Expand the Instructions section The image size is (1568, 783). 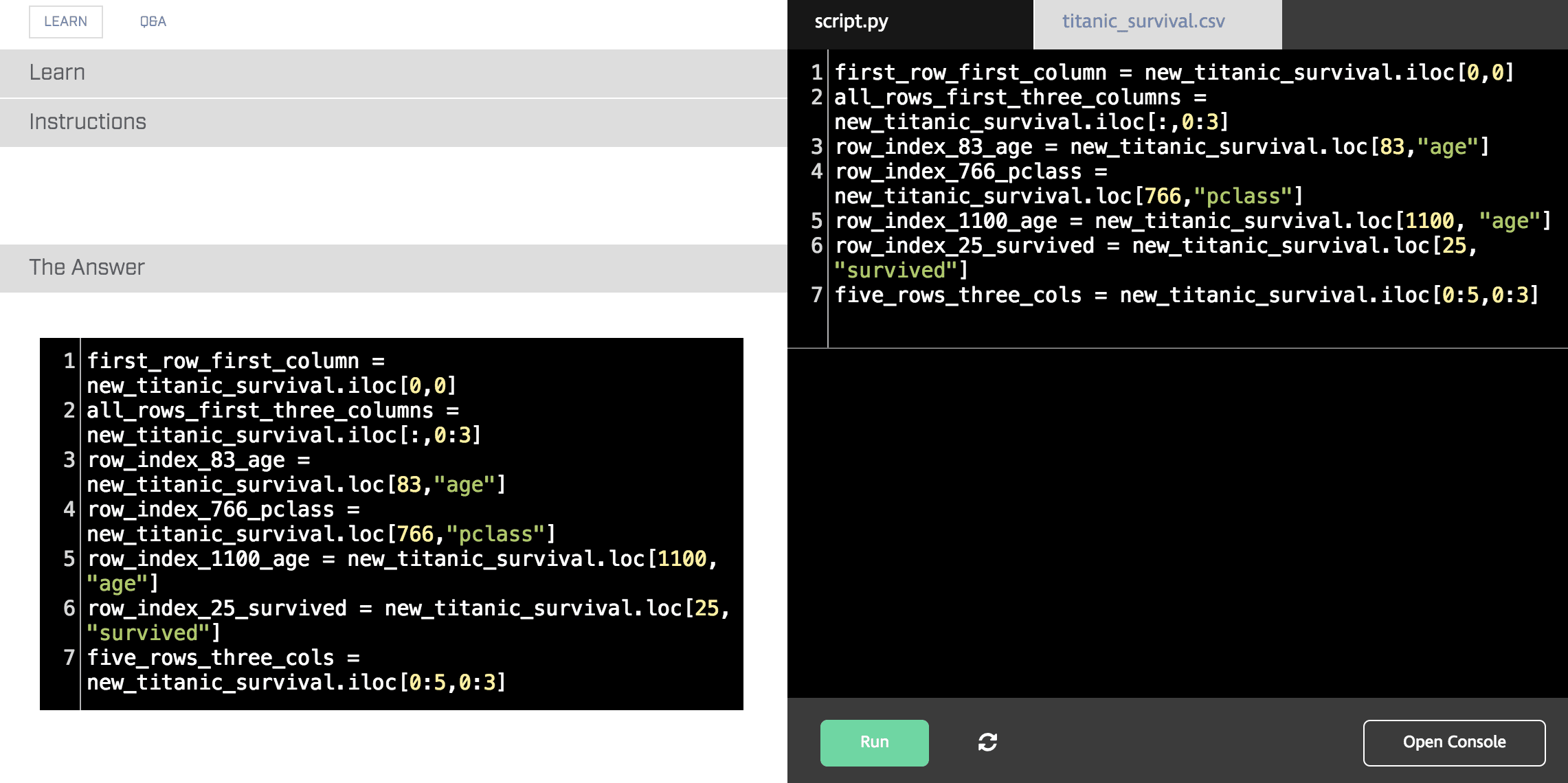(393, 122)
